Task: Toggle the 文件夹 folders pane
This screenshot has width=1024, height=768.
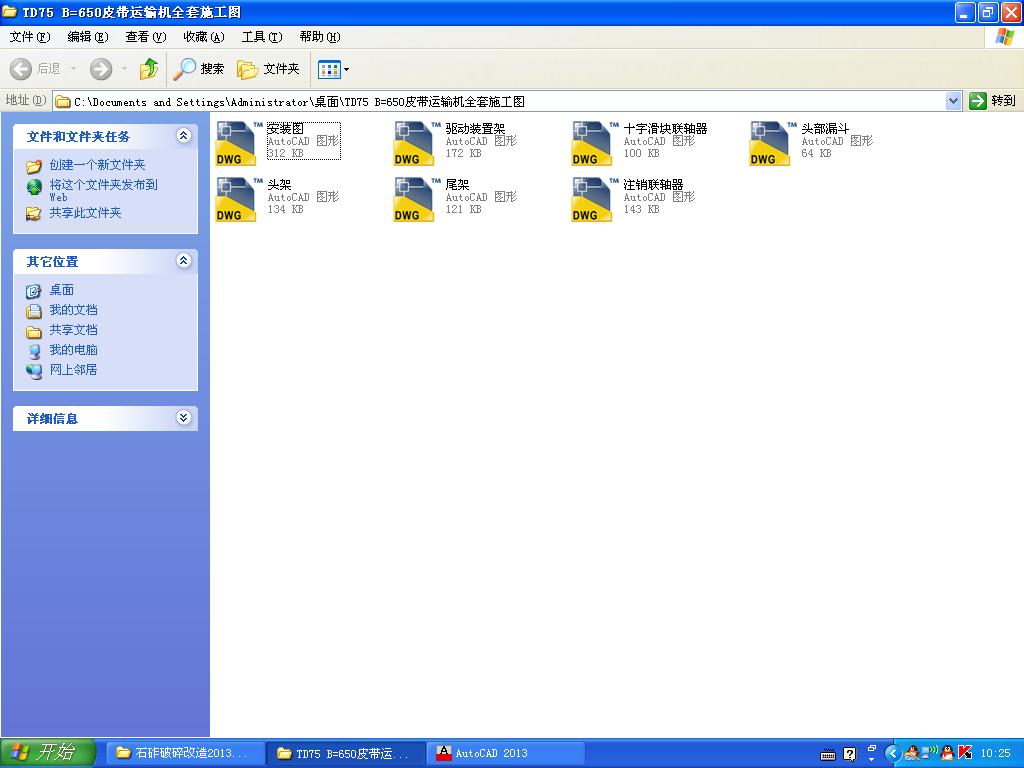Action: [x=269, y=69]
